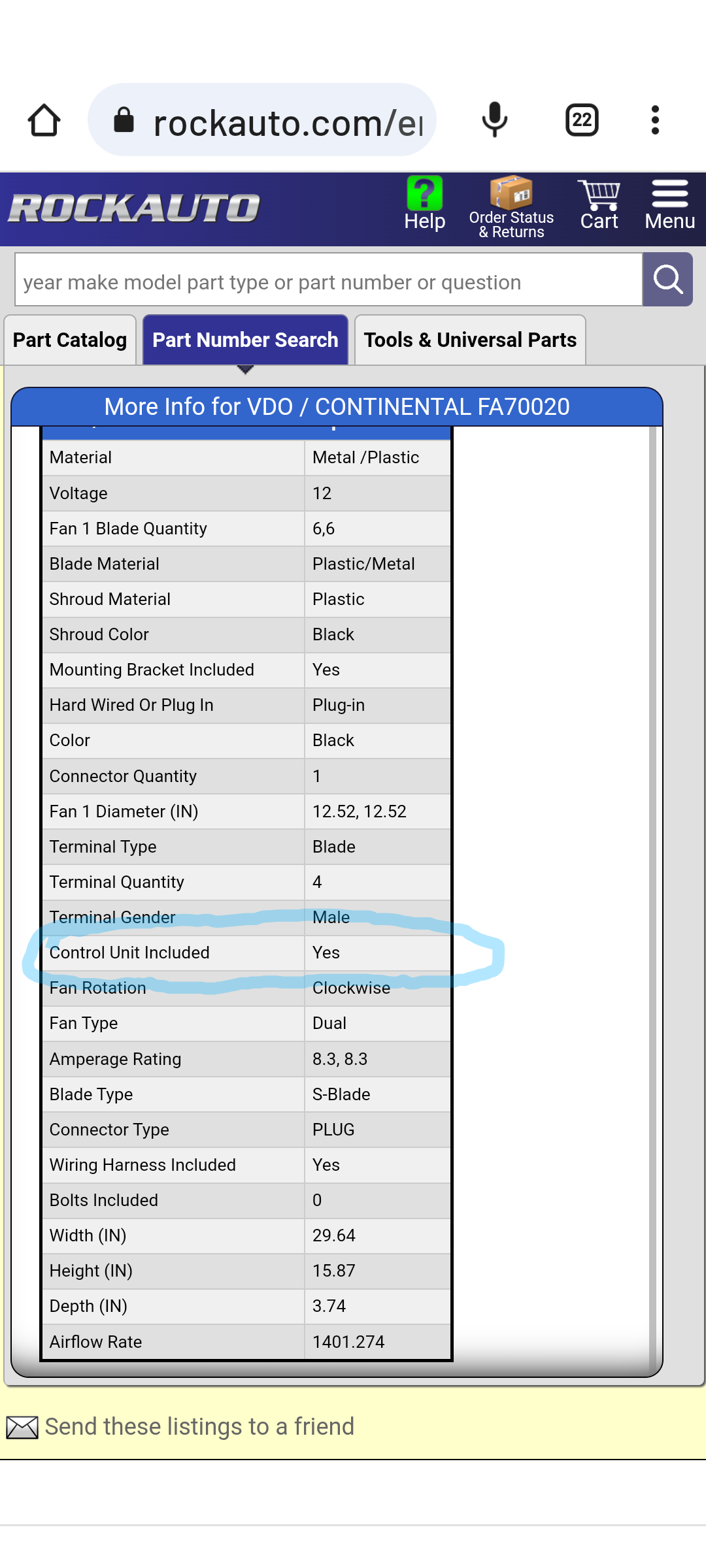Screen dimensions: 706x1568
Task: Select the 'Terminal Type' label
Action: point(103,847)
